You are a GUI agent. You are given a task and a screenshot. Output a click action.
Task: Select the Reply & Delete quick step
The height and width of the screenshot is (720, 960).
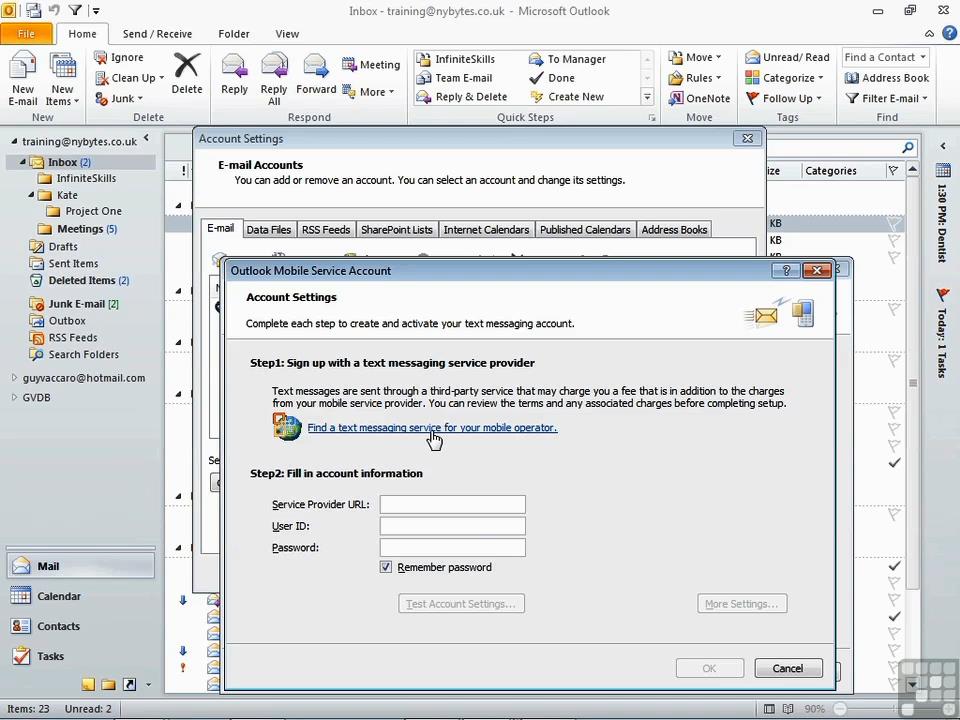[x=462, y=97]
